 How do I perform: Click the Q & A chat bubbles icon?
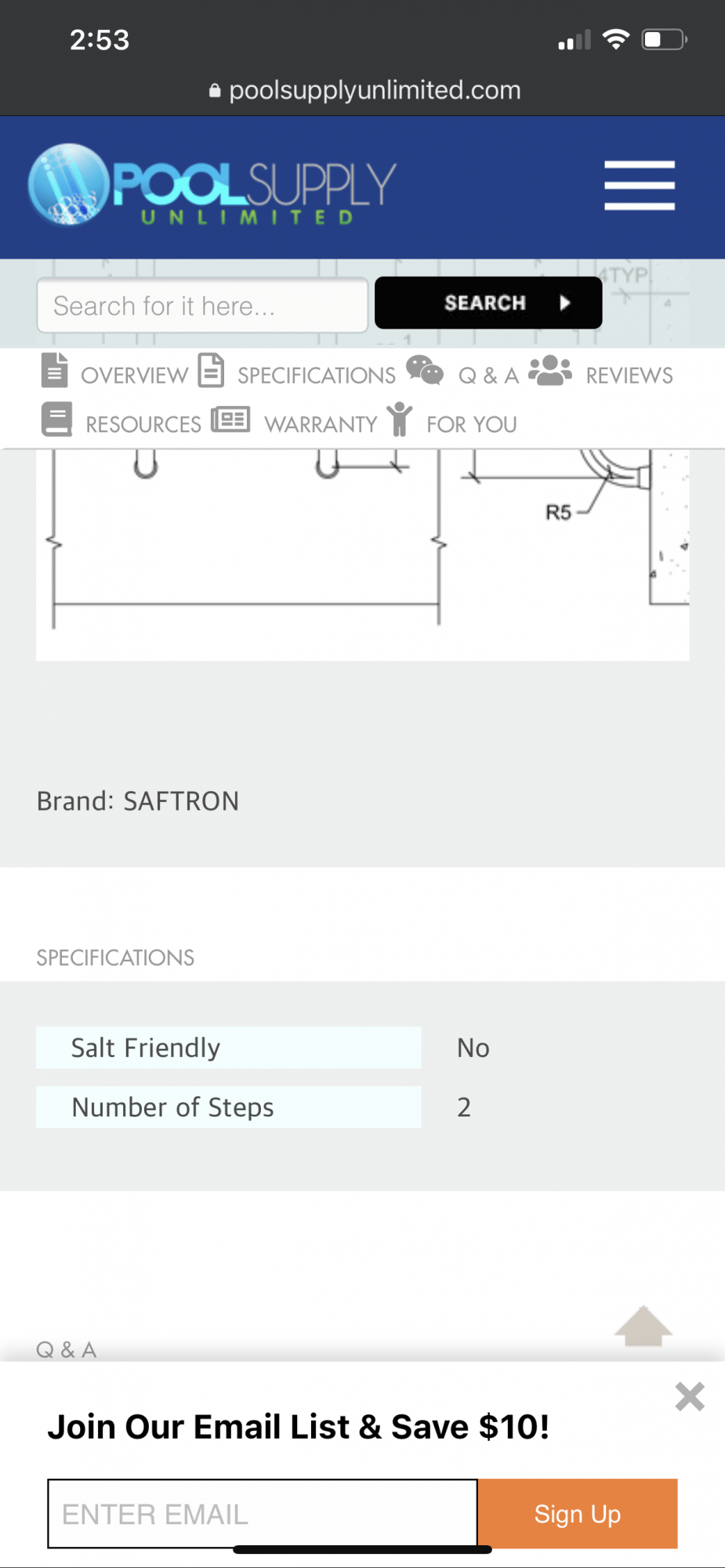(425, 370)
